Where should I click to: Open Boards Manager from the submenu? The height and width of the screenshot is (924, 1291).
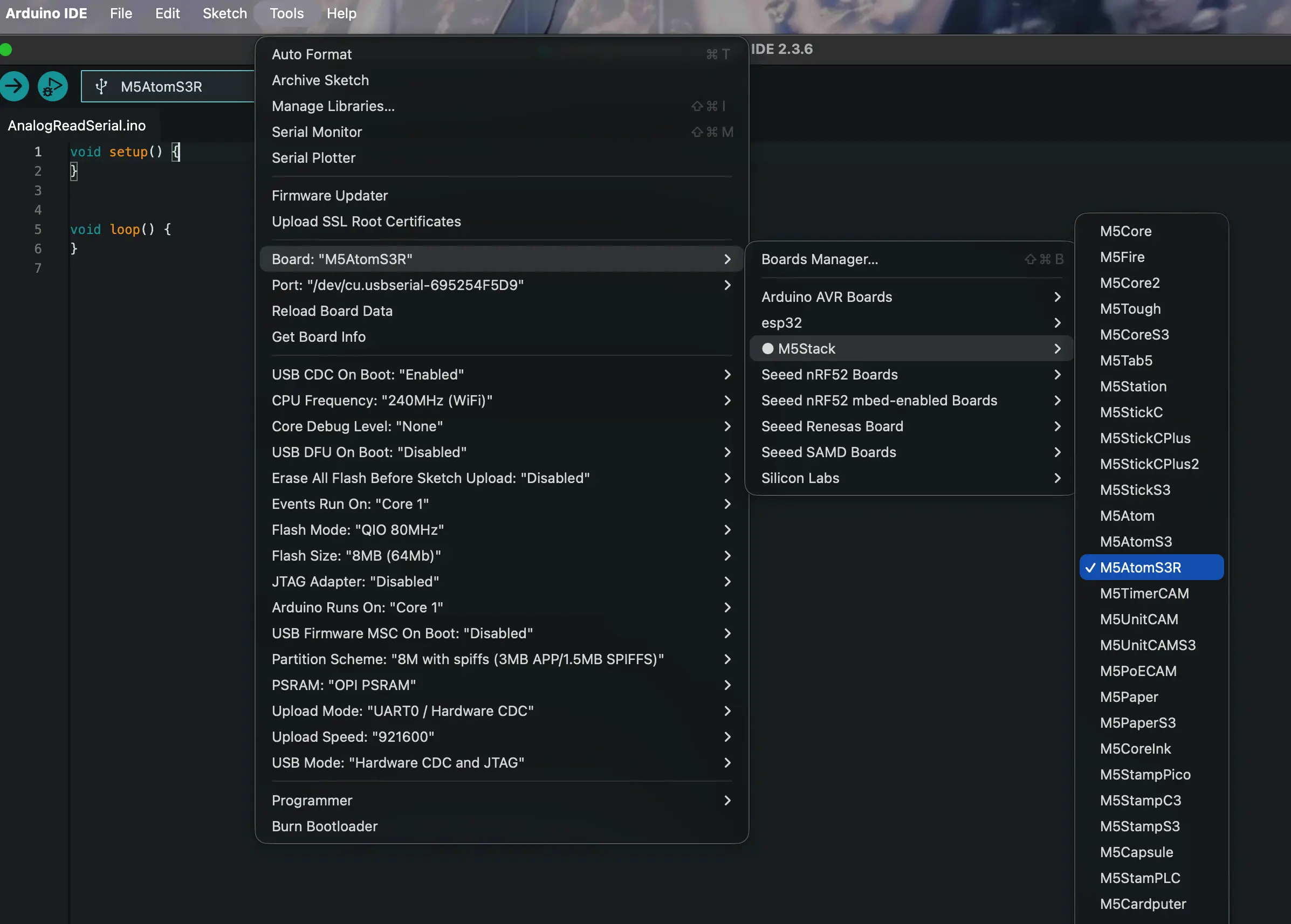(x=819, y=259)
